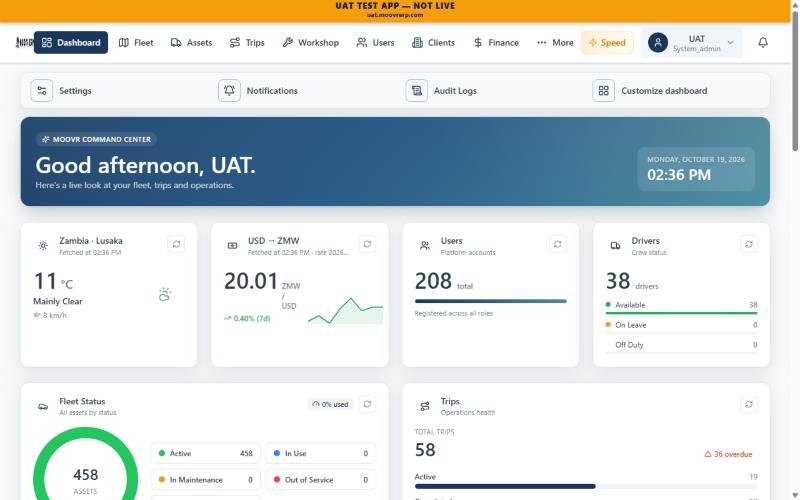Open the Trips menu item
The height and width of the screenshot is (500, 800).
[247, 42]
